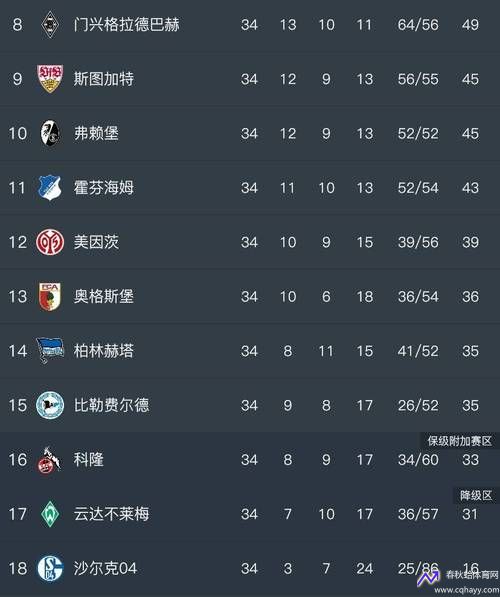This screenshot has width=500, height=597.
Task: Open team page for 门兴格拉德巴赫
Action: [126, 25]
